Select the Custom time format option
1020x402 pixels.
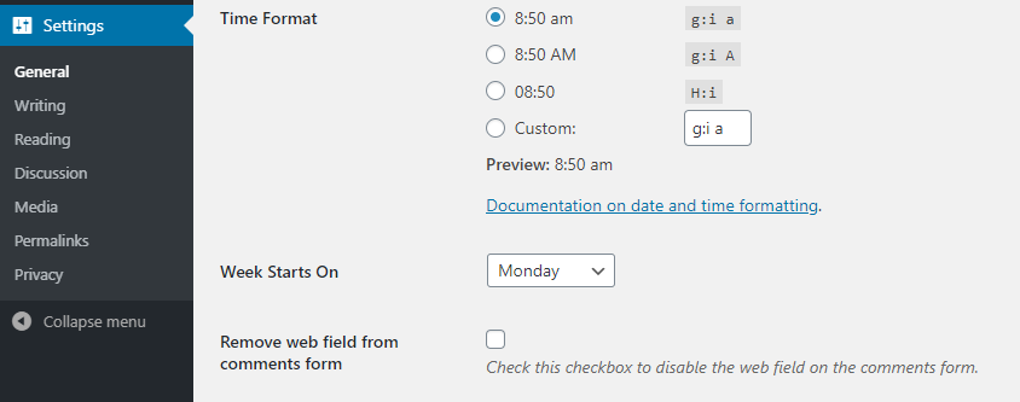click(495, 128)
